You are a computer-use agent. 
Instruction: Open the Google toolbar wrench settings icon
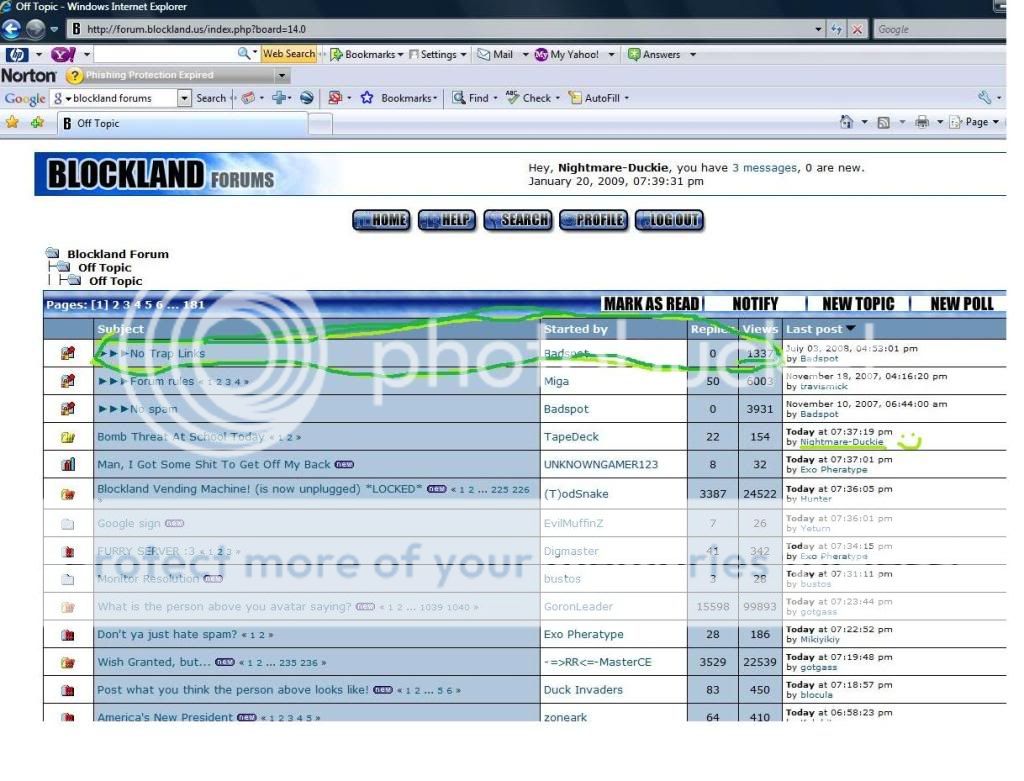(985, 97)
